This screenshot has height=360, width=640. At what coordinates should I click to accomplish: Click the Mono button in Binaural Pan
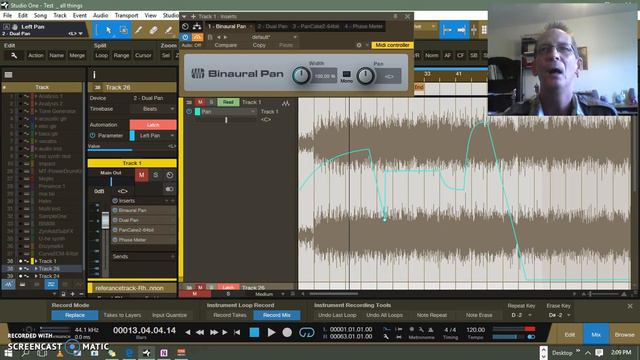coord(346,74)
